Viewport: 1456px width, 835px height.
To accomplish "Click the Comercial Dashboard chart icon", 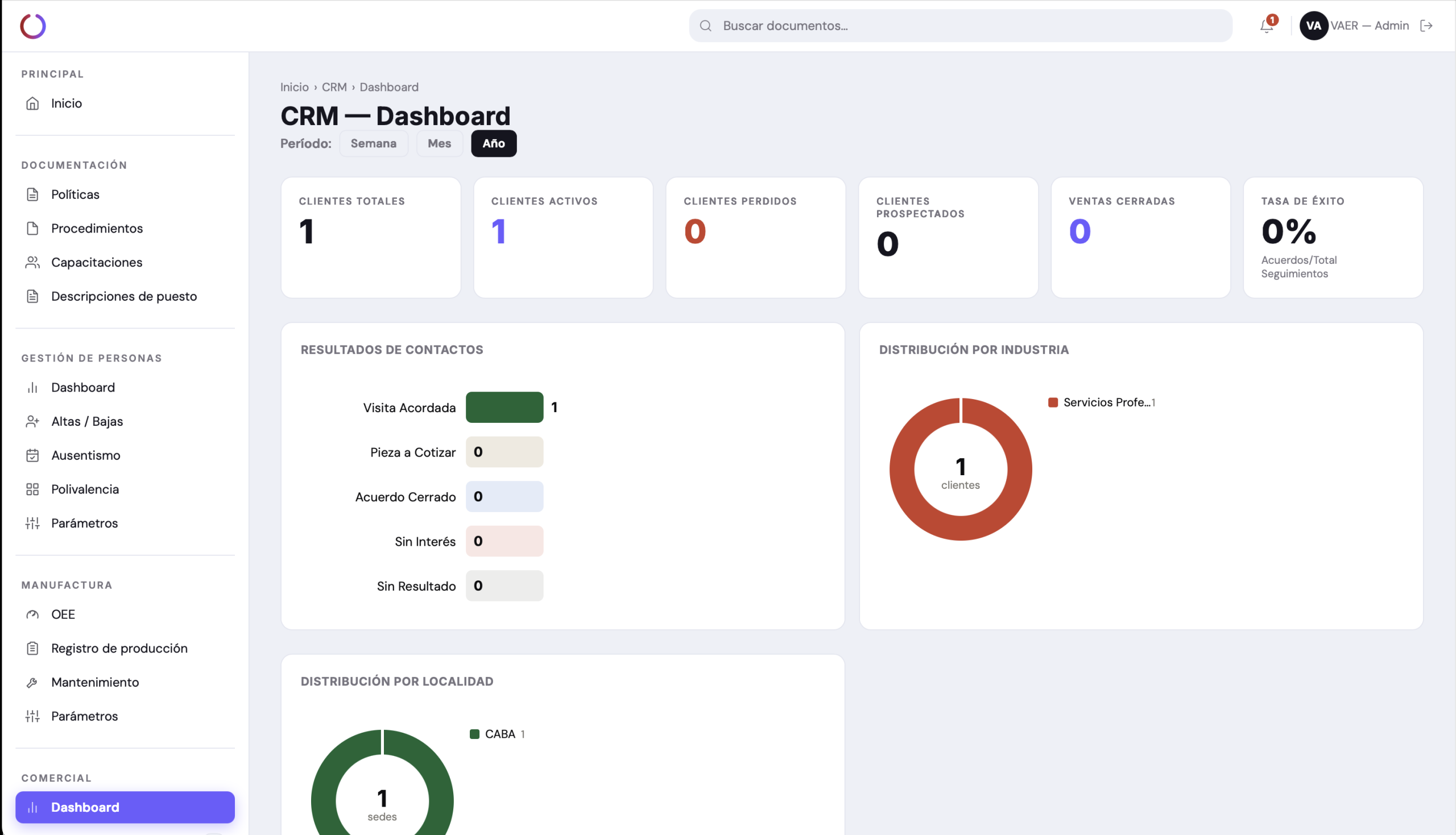I will point(32,808).
